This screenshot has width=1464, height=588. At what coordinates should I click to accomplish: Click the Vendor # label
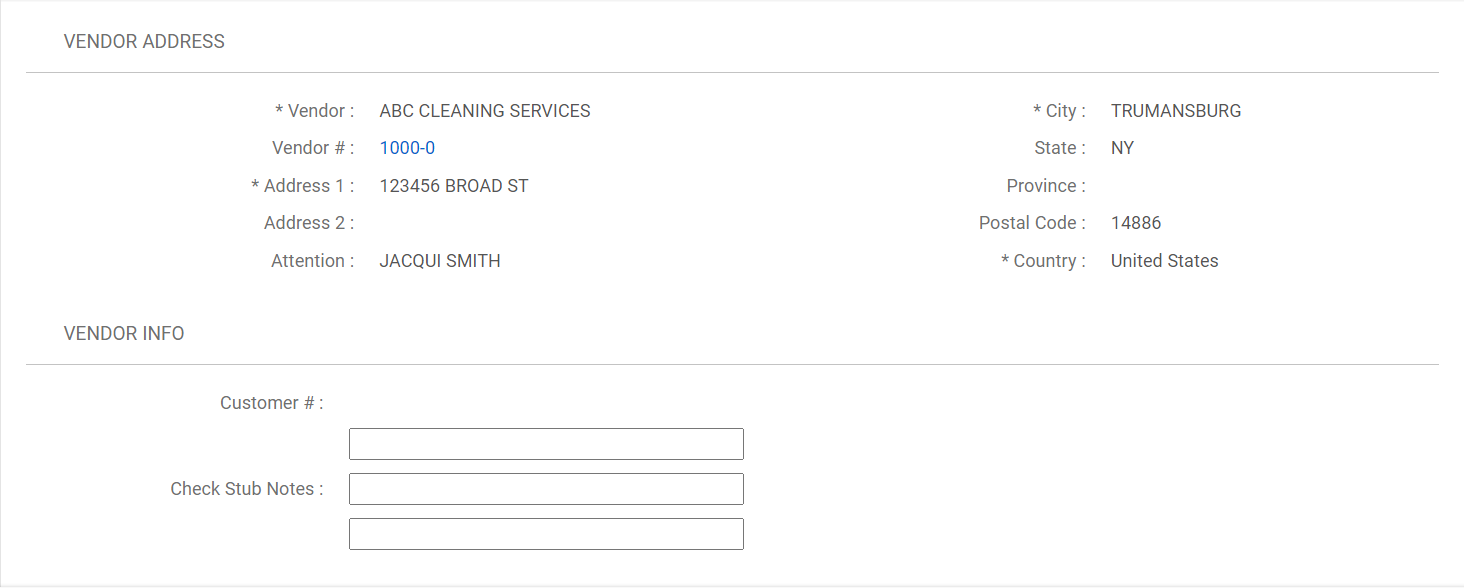(313, 148)
